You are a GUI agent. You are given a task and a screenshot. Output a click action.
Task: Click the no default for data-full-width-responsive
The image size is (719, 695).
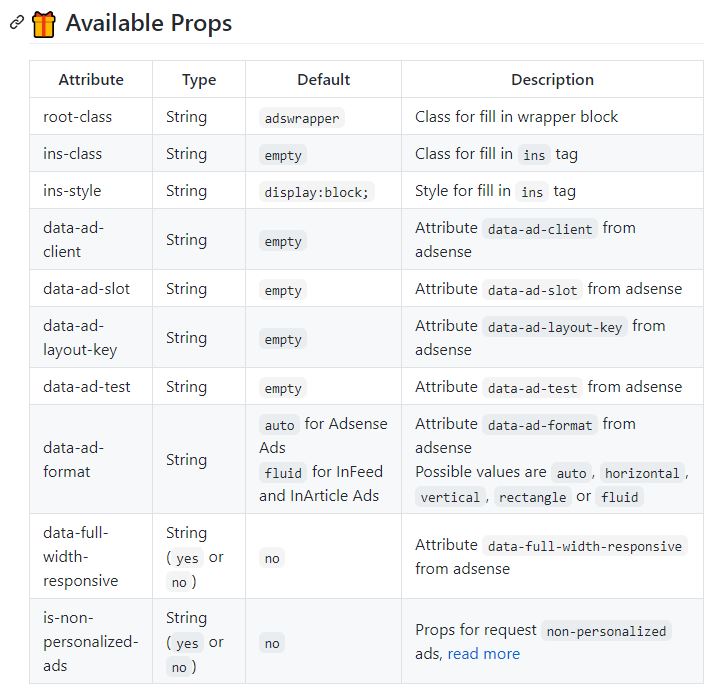click(x=272, y=558)
